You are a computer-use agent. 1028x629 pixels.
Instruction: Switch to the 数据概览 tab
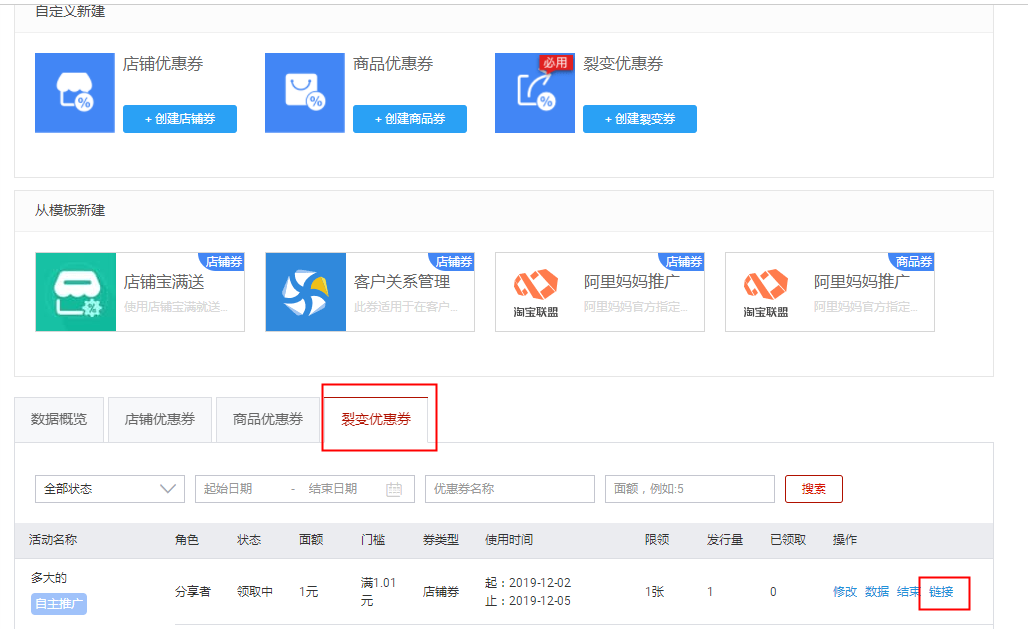(59, 419)
